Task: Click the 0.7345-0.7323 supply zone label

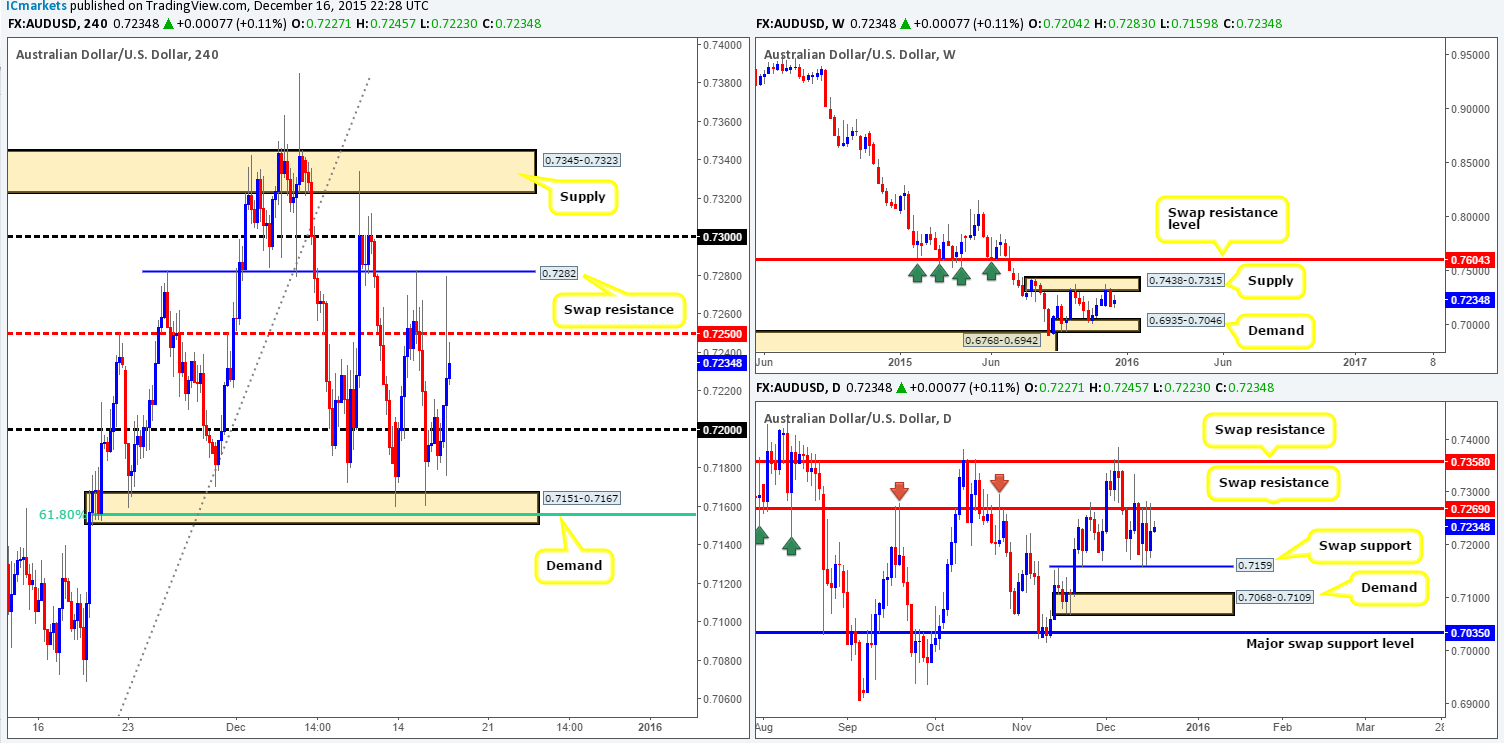Action: (580, 160)
